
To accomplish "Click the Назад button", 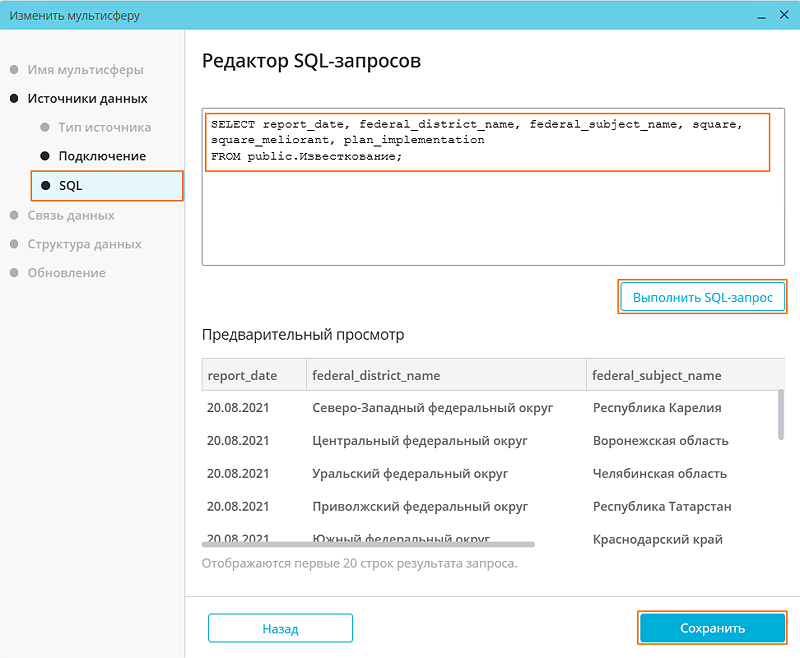I will (x=280, y=629).
